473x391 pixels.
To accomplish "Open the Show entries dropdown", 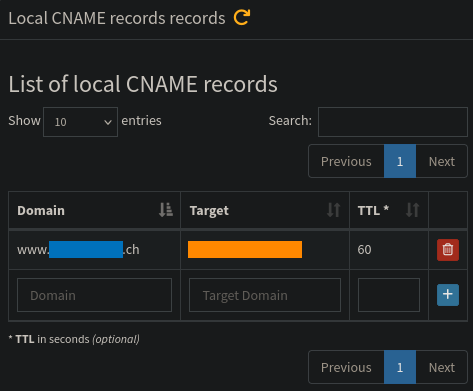I will [80, 122].
